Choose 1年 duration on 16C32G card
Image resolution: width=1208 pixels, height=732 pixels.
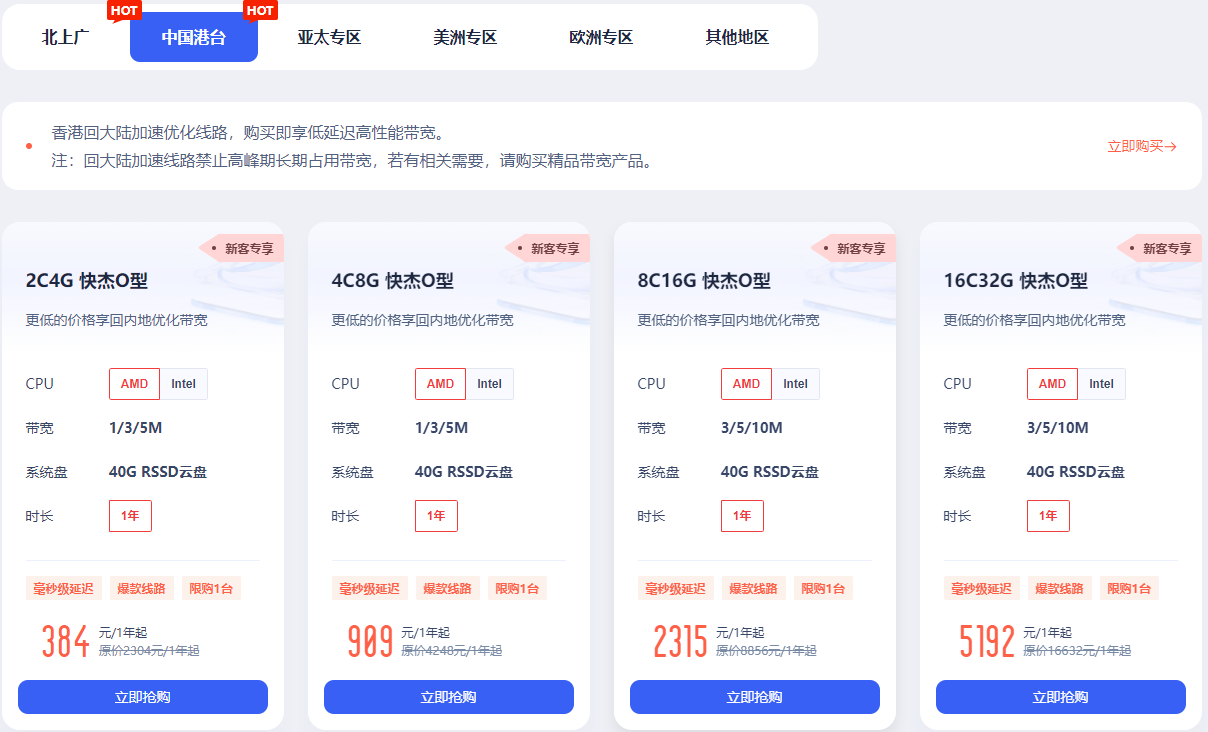(x=1048, y=516)
